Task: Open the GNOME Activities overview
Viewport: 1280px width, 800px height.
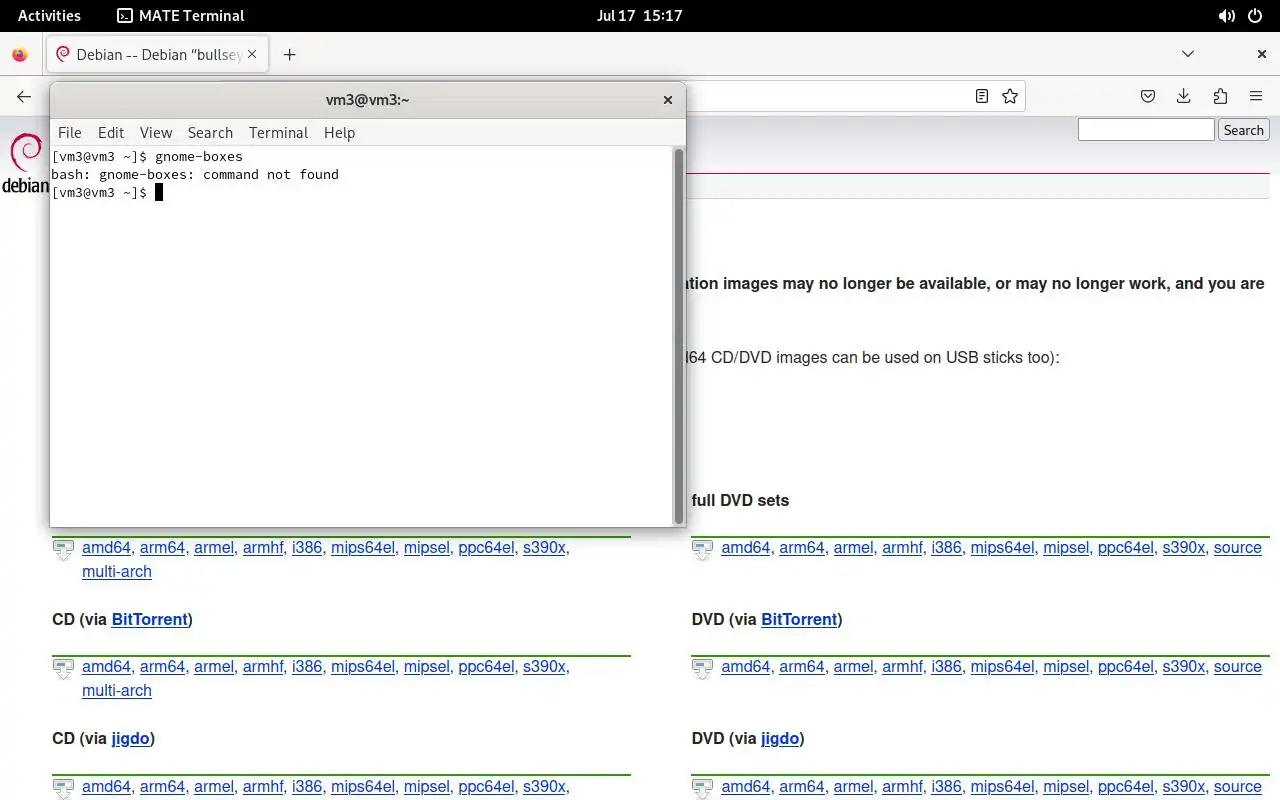Action: tap(49, 15)
